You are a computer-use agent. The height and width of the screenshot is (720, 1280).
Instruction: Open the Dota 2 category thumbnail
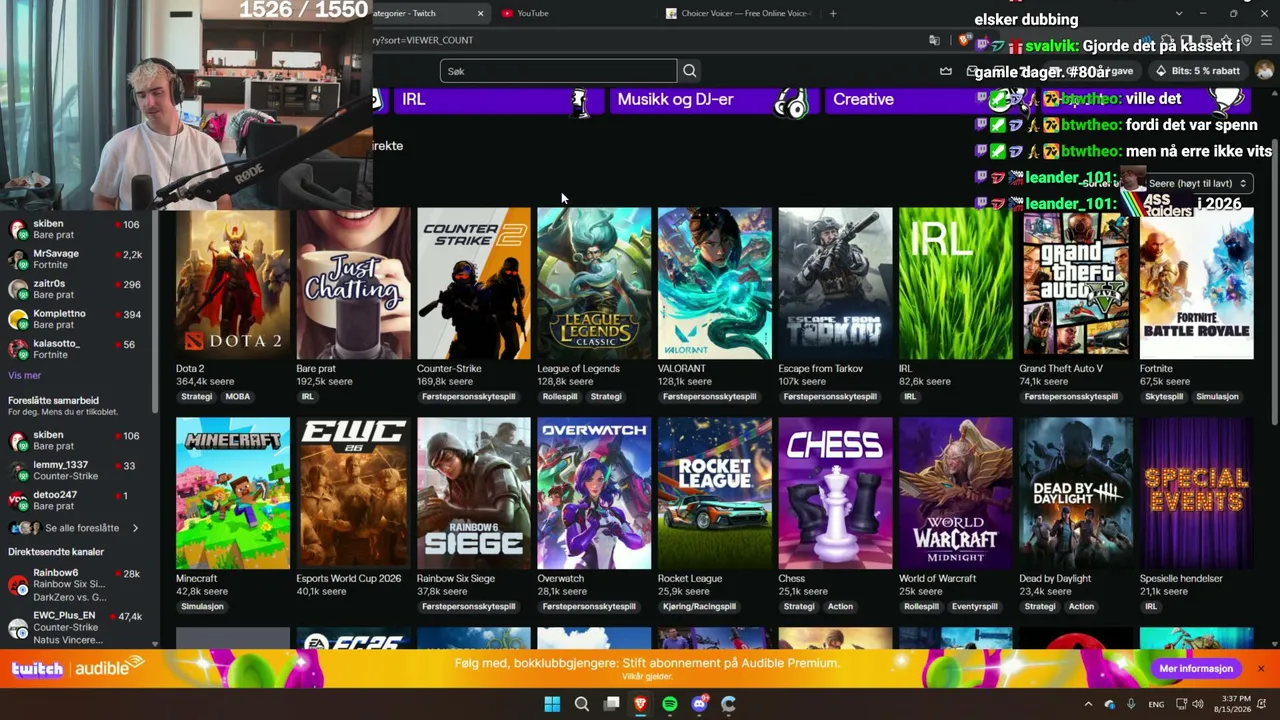pos(233,283)
